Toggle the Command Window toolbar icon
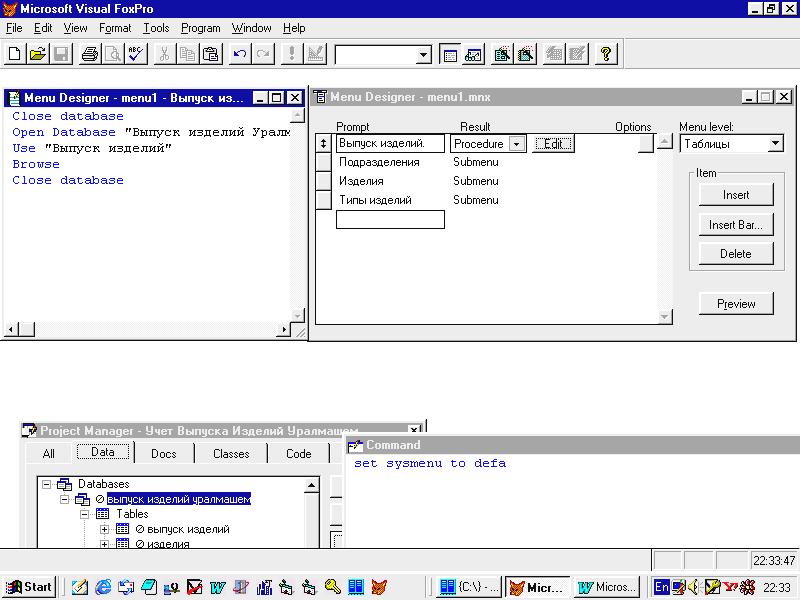800x600 pixels. [x=450, y=54]
